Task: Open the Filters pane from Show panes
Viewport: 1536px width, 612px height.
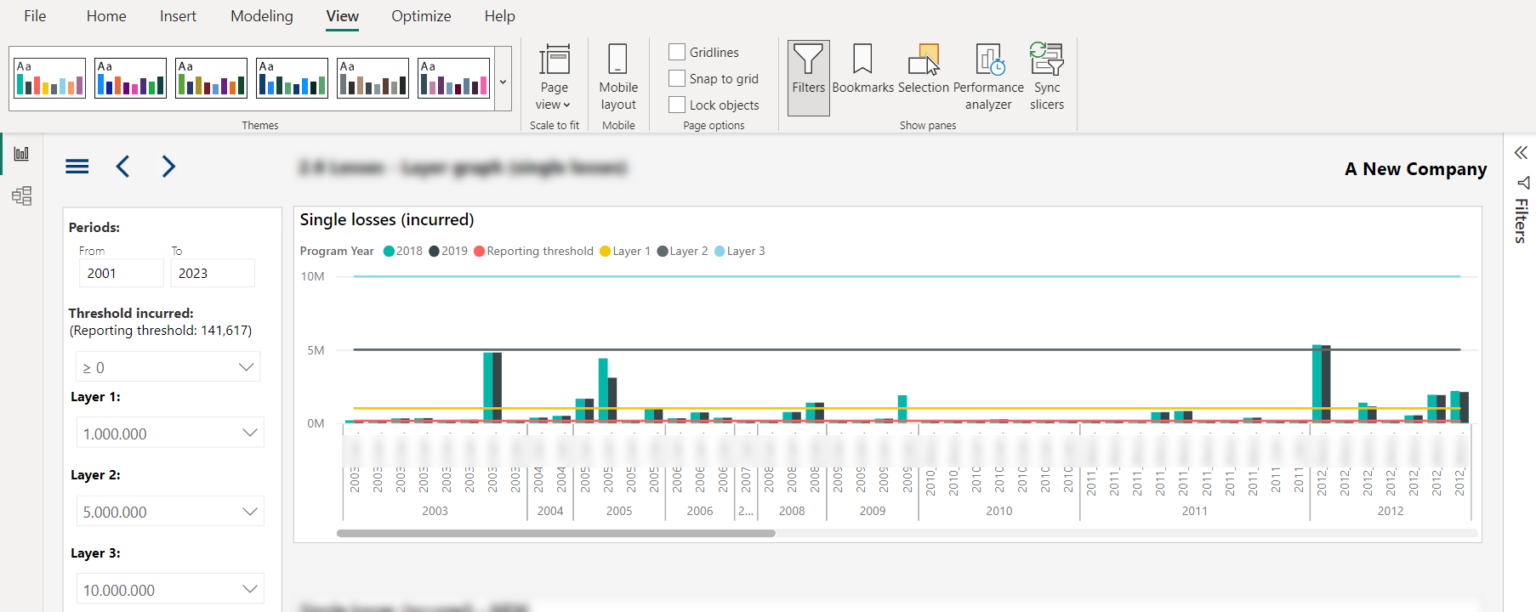Action: (808, 77)
